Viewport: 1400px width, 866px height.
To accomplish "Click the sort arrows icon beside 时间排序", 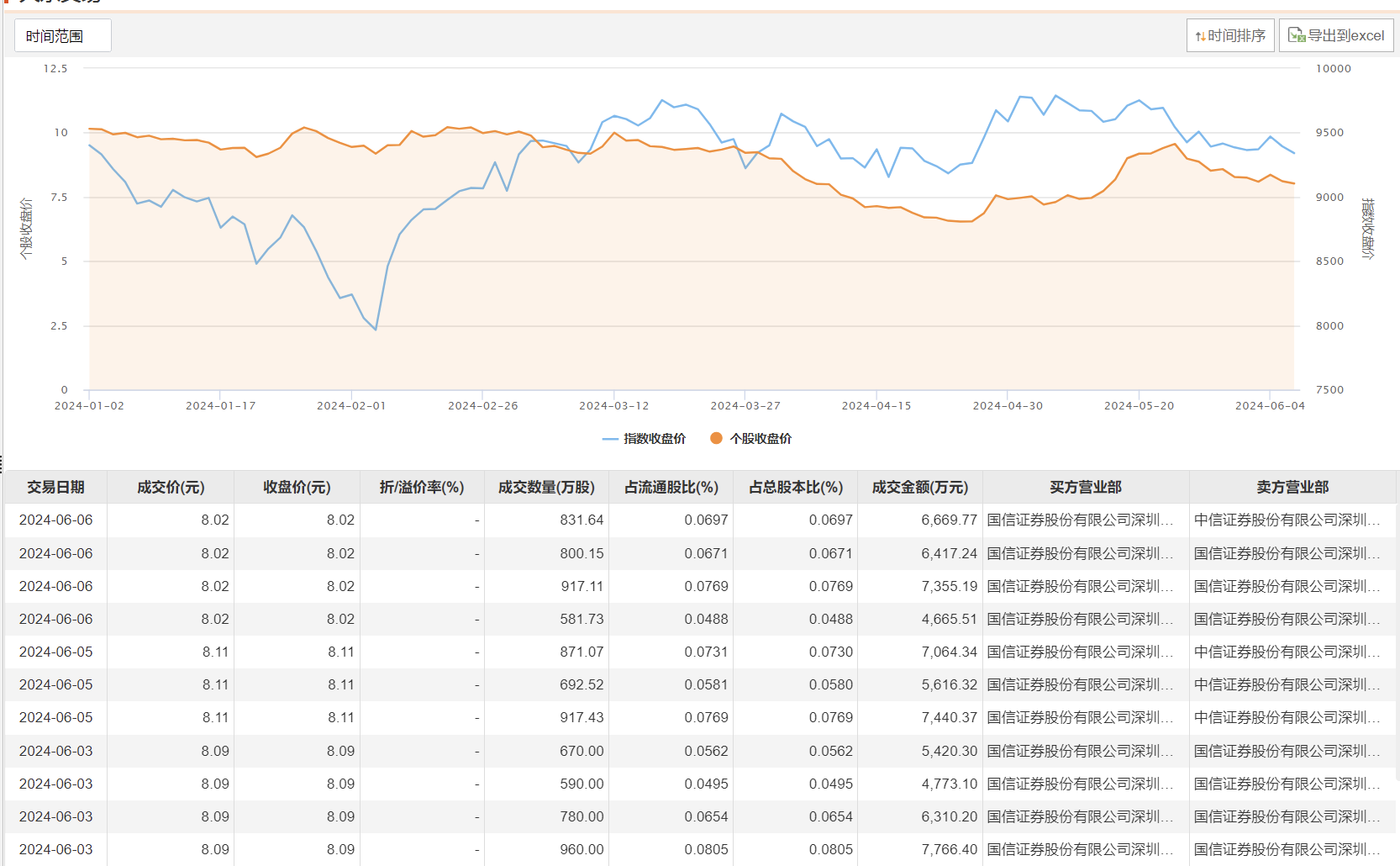I will pos(1200,36).
